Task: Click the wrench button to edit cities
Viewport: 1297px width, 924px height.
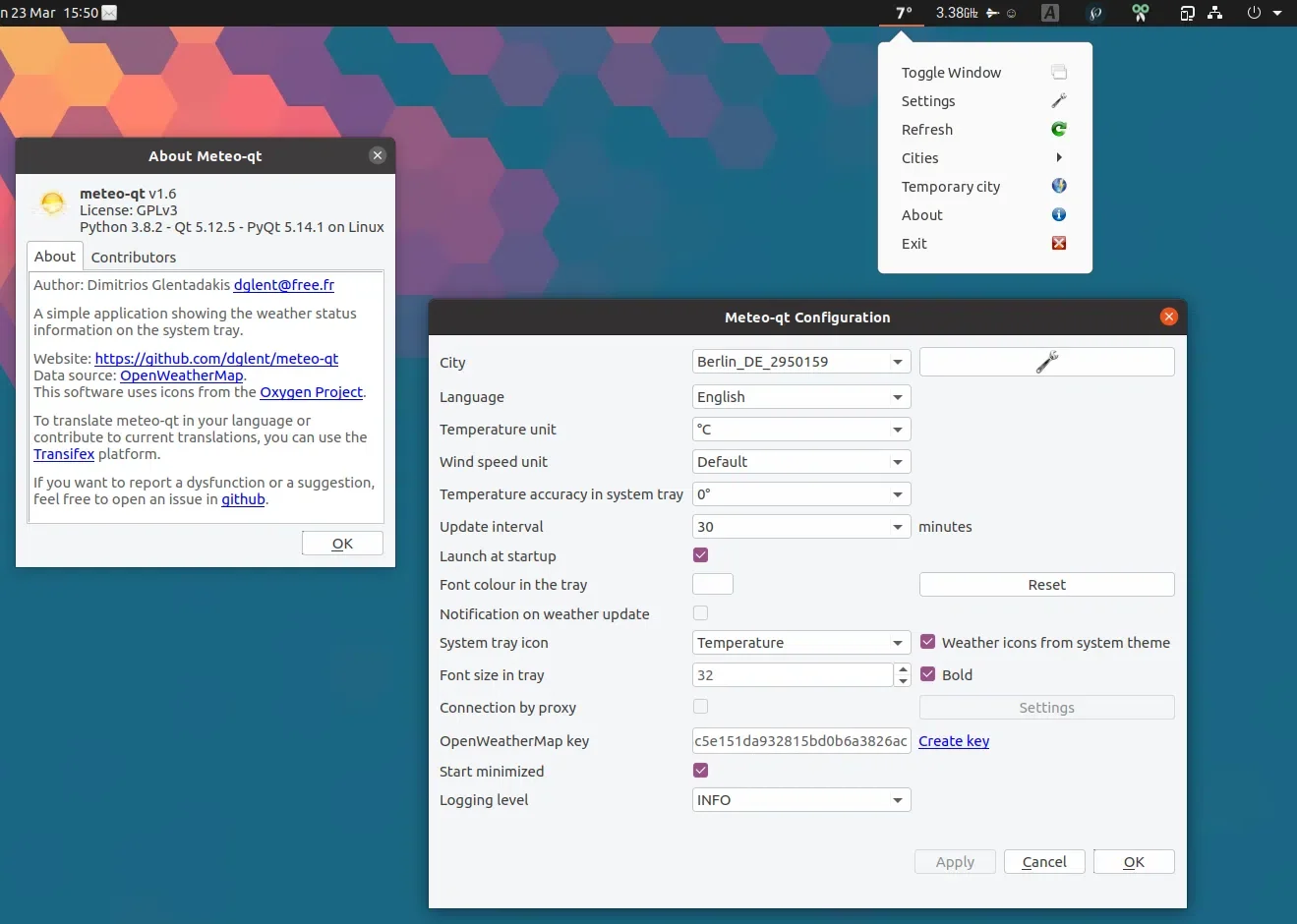Action: click(x=1046, y=362)
